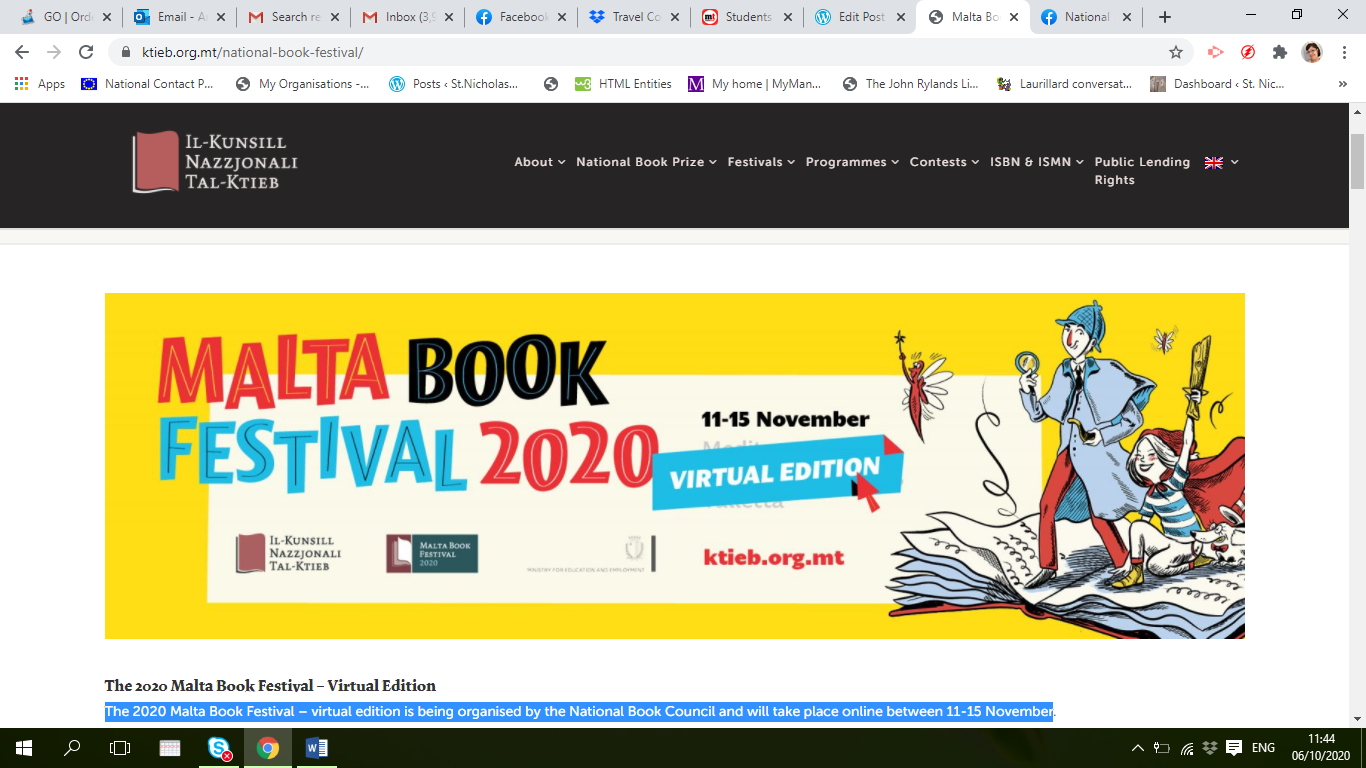Open the Chrome extensions puzzle icon
The height and width of the screenshot is (768, 1366).
(x=1279, y=52)
